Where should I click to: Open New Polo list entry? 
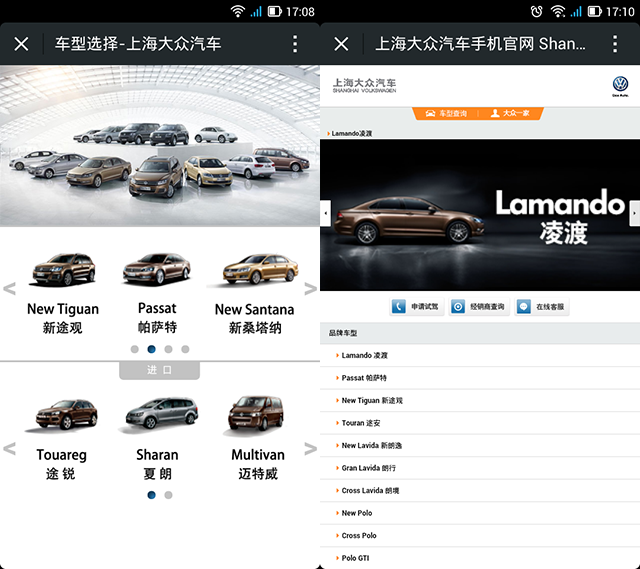[480, 513]
